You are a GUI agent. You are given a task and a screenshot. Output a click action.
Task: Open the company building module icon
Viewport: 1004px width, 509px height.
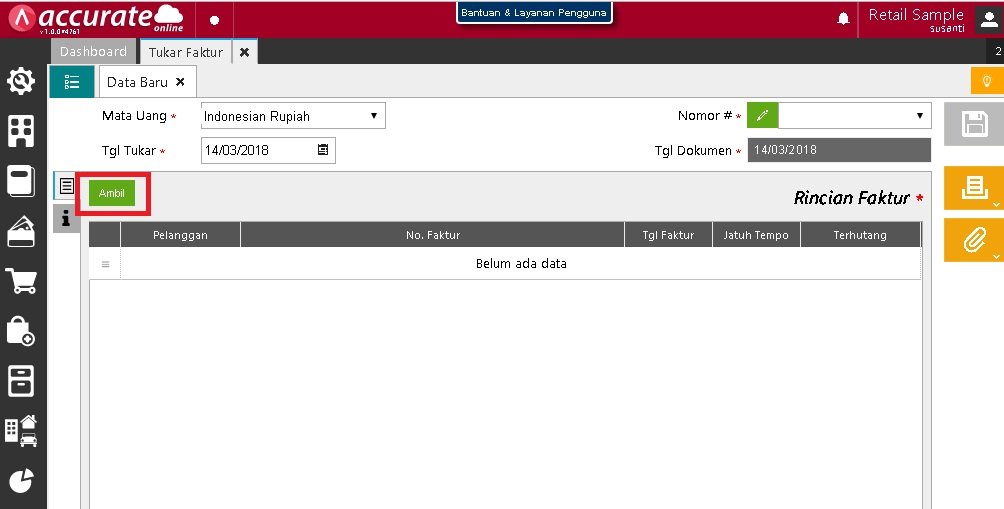[x=22, y=130]
